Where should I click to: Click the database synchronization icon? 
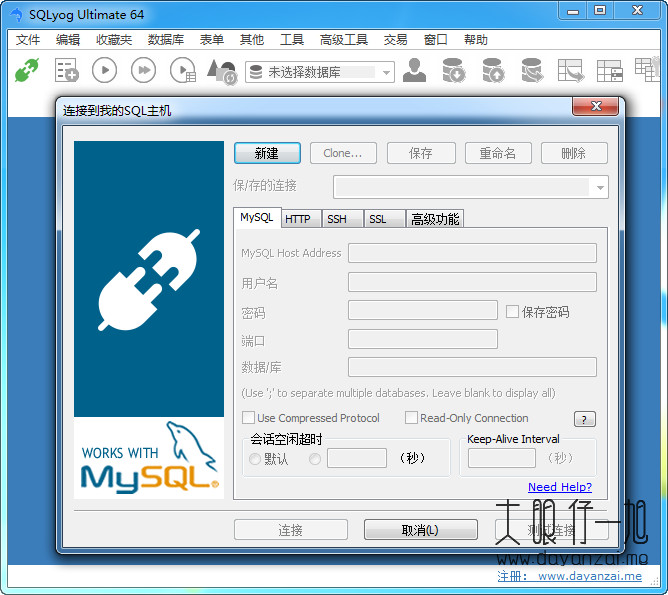click(532, 70)
